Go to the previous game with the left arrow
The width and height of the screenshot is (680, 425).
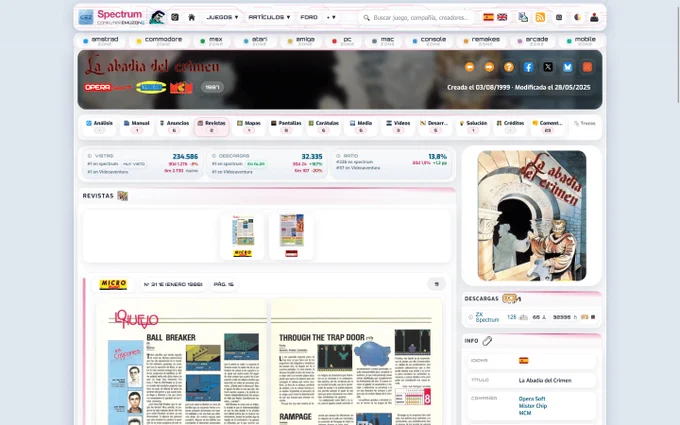469,67
